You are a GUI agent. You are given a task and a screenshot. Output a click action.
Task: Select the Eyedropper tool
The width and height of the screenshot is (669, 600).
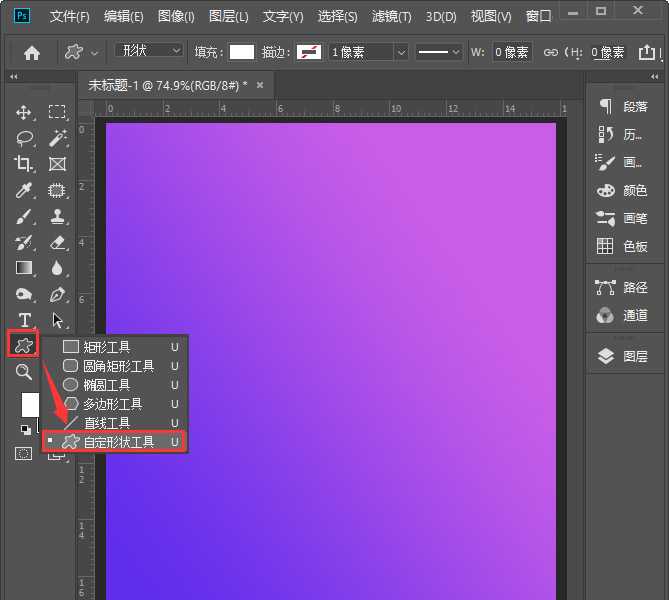point(24,190)
